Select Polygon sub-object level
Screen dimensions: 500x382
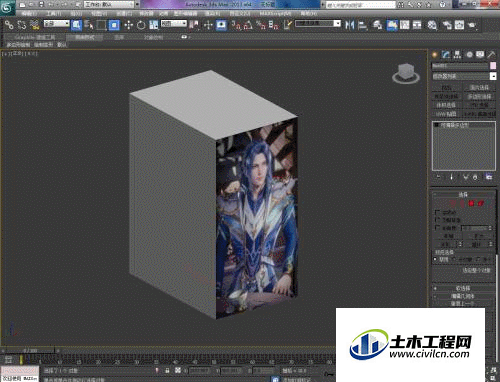point(471,203)
